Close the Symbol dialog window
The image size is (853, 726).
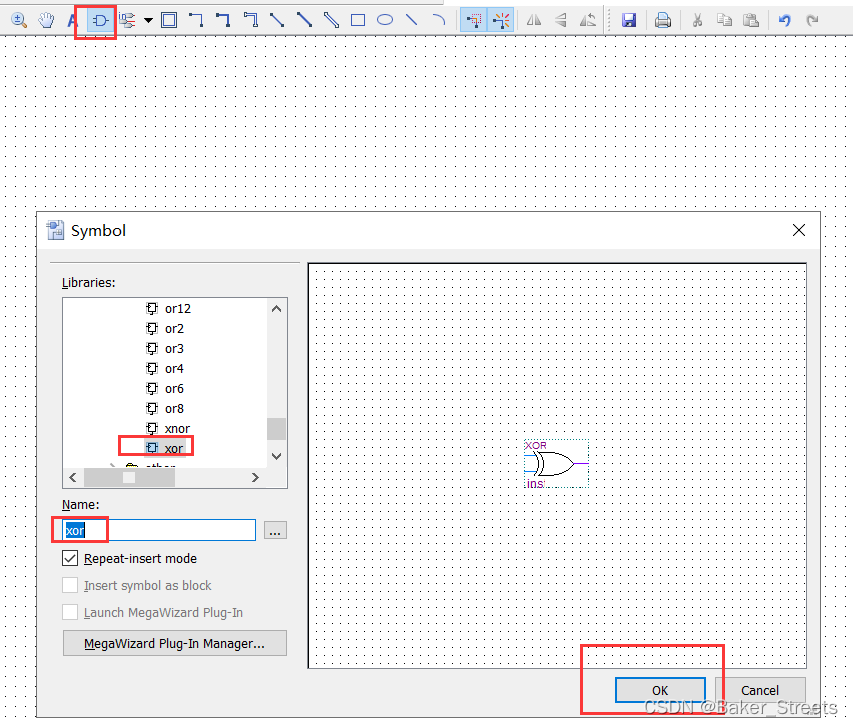click(799, 230)
